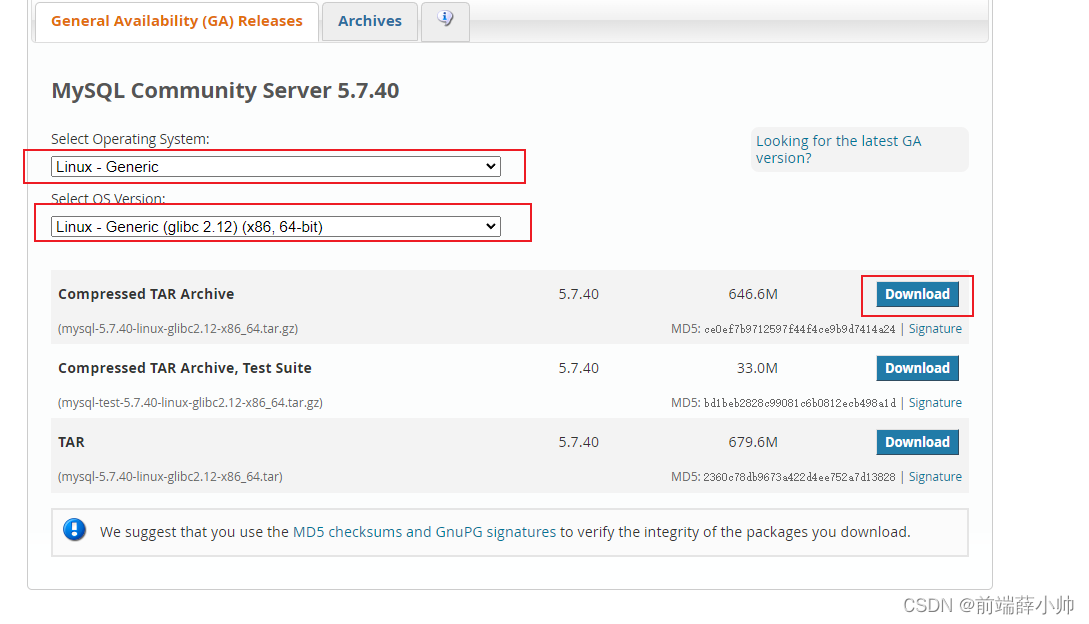
Task: Click MD5 value ce0ef7b9712597f44f4ce9b9d7414a24
Action: coord(799,329)
